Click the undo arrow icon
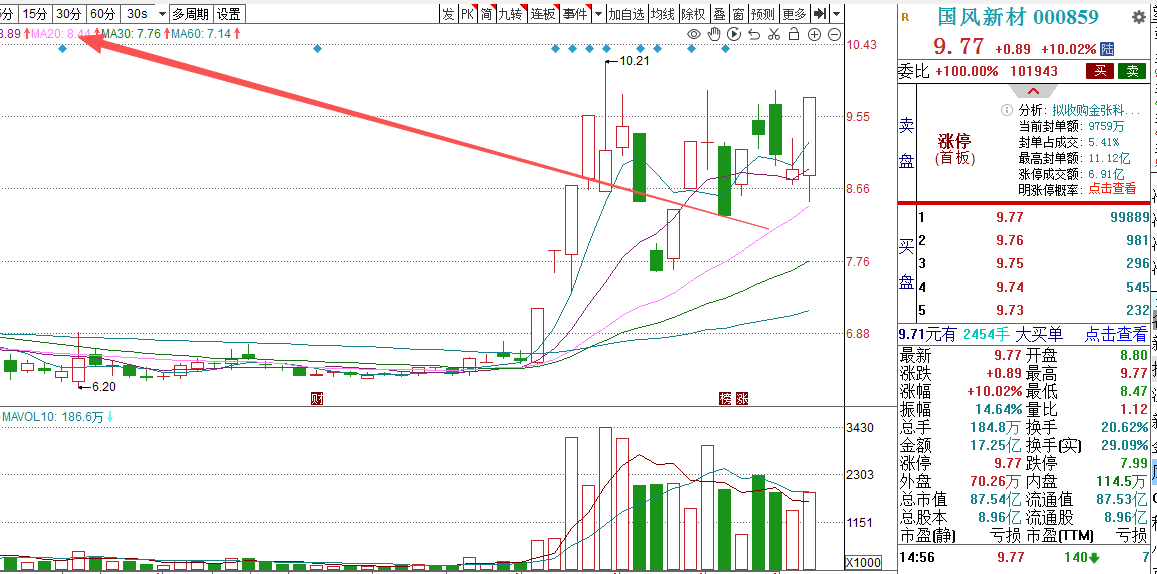This screenshot has width=1157, height=574. (753, 34)
